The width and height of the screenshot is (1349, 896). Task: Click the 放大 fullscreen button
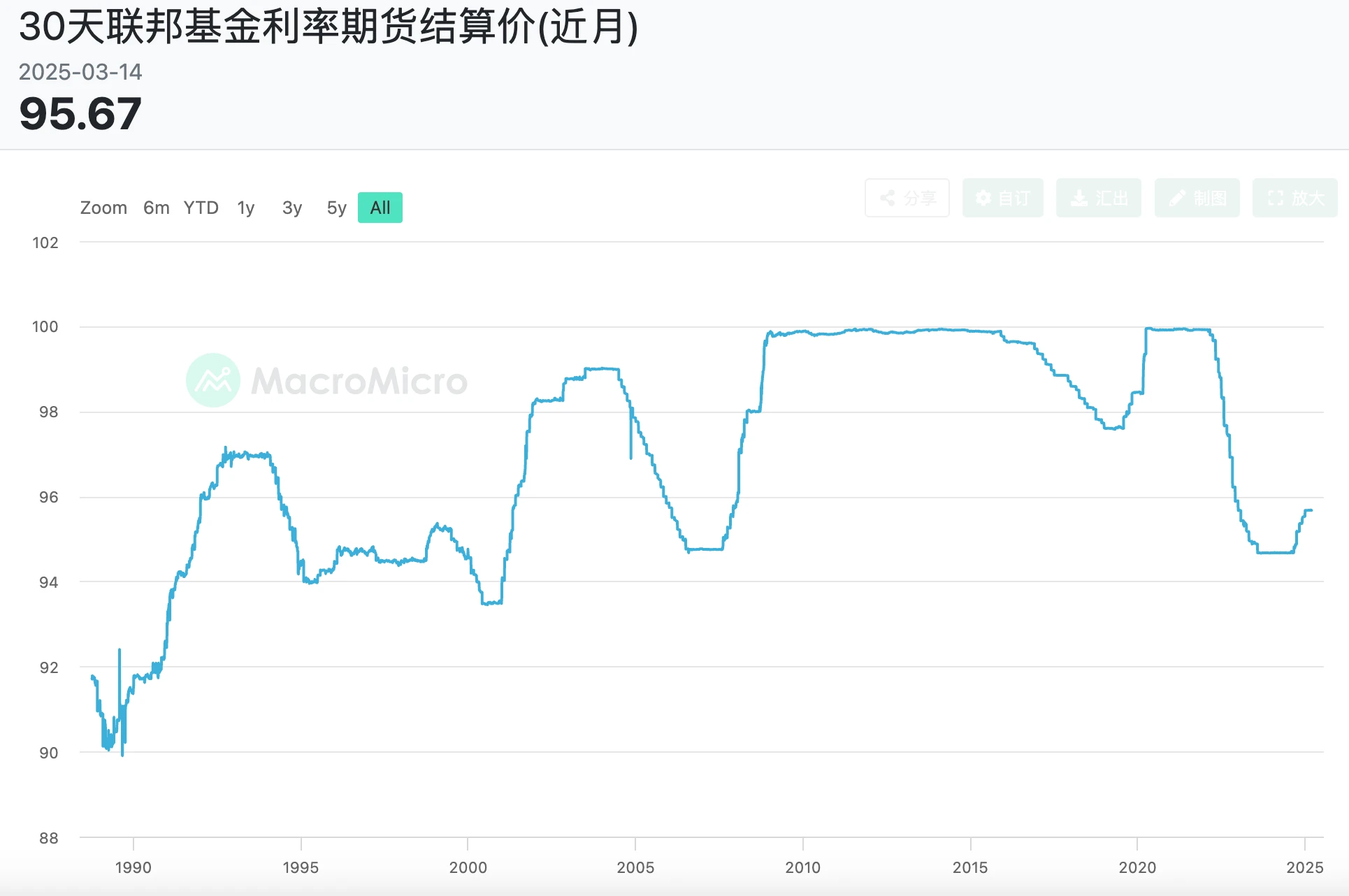[1295, 198]
